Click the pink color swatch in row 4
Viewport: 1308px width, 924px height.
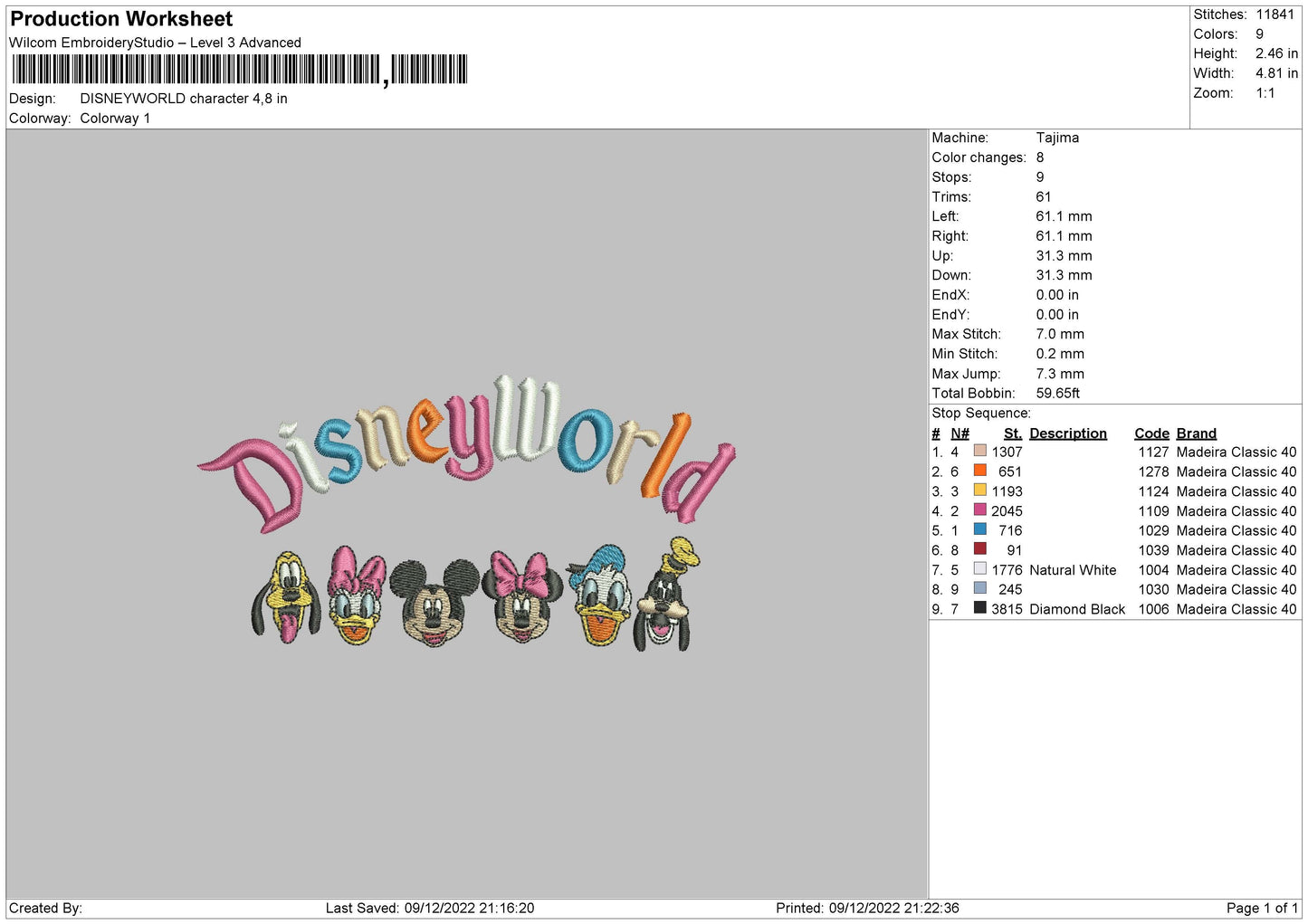pyautogui.click(x=979, y=510)
